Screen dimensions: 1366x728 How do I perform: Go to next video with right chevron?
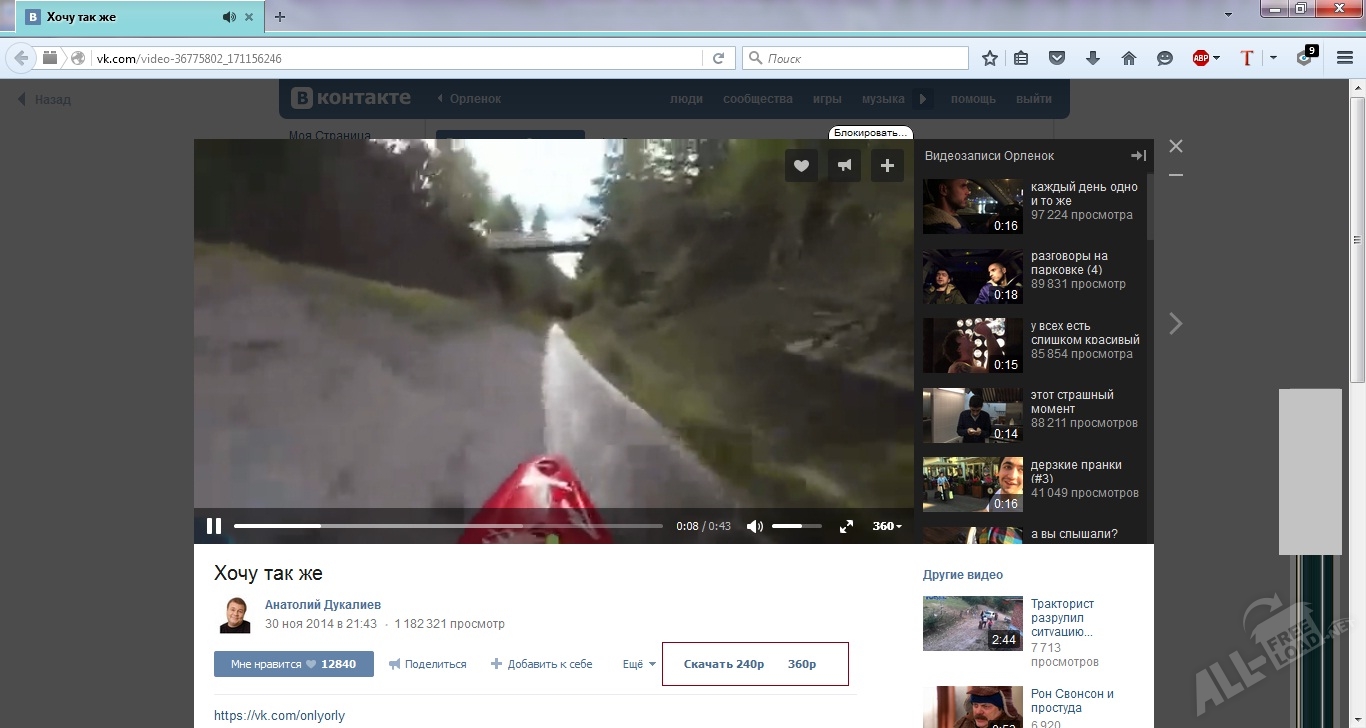click(x=1176, y=323)
